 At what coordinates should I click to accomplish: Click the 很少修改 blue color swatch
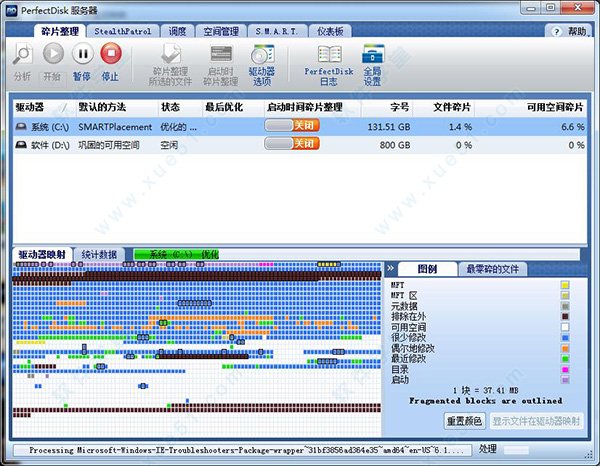(565, 337)
